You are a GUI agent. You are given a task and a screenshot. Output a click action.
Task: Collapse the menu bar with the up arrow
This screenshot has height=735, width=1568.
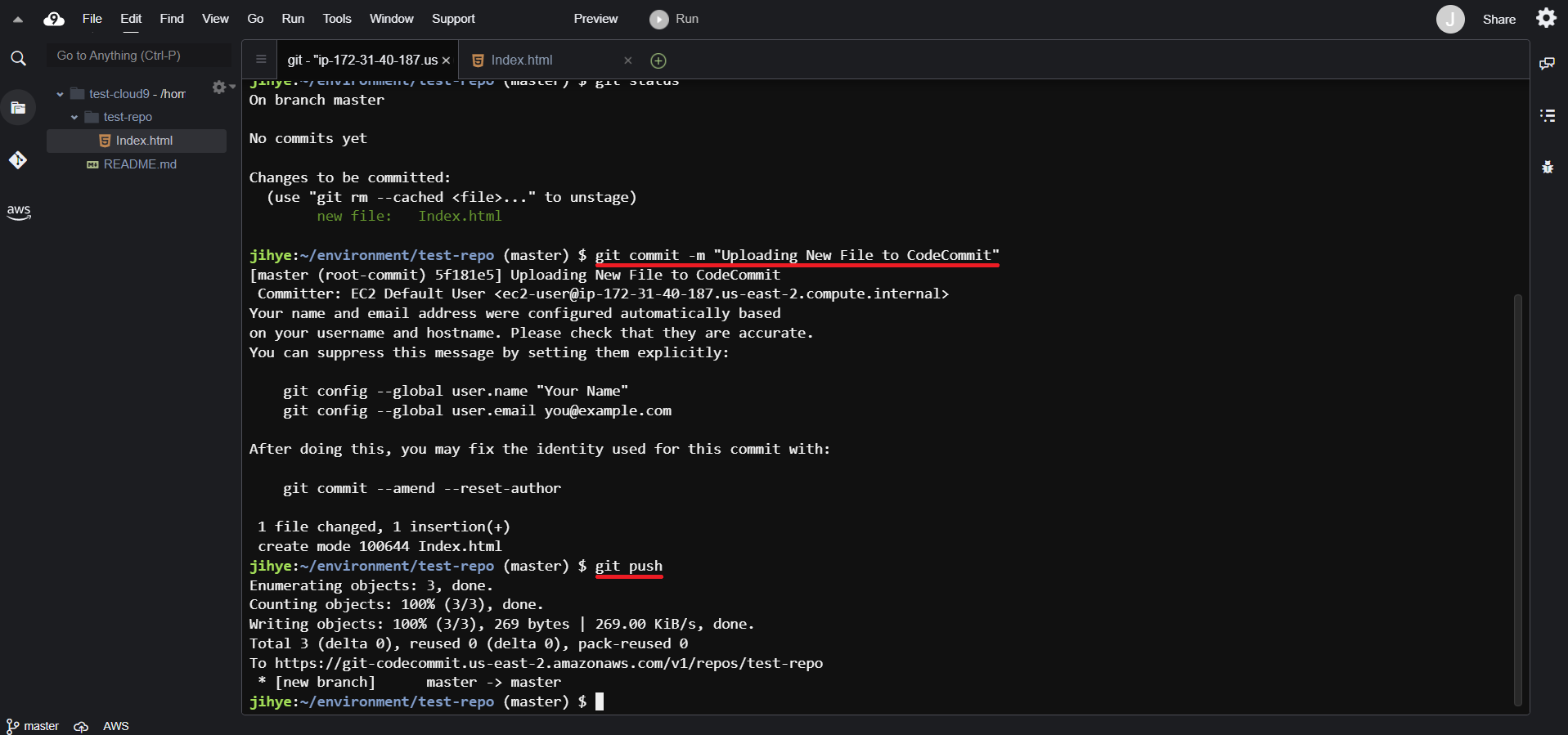point(17,19)
